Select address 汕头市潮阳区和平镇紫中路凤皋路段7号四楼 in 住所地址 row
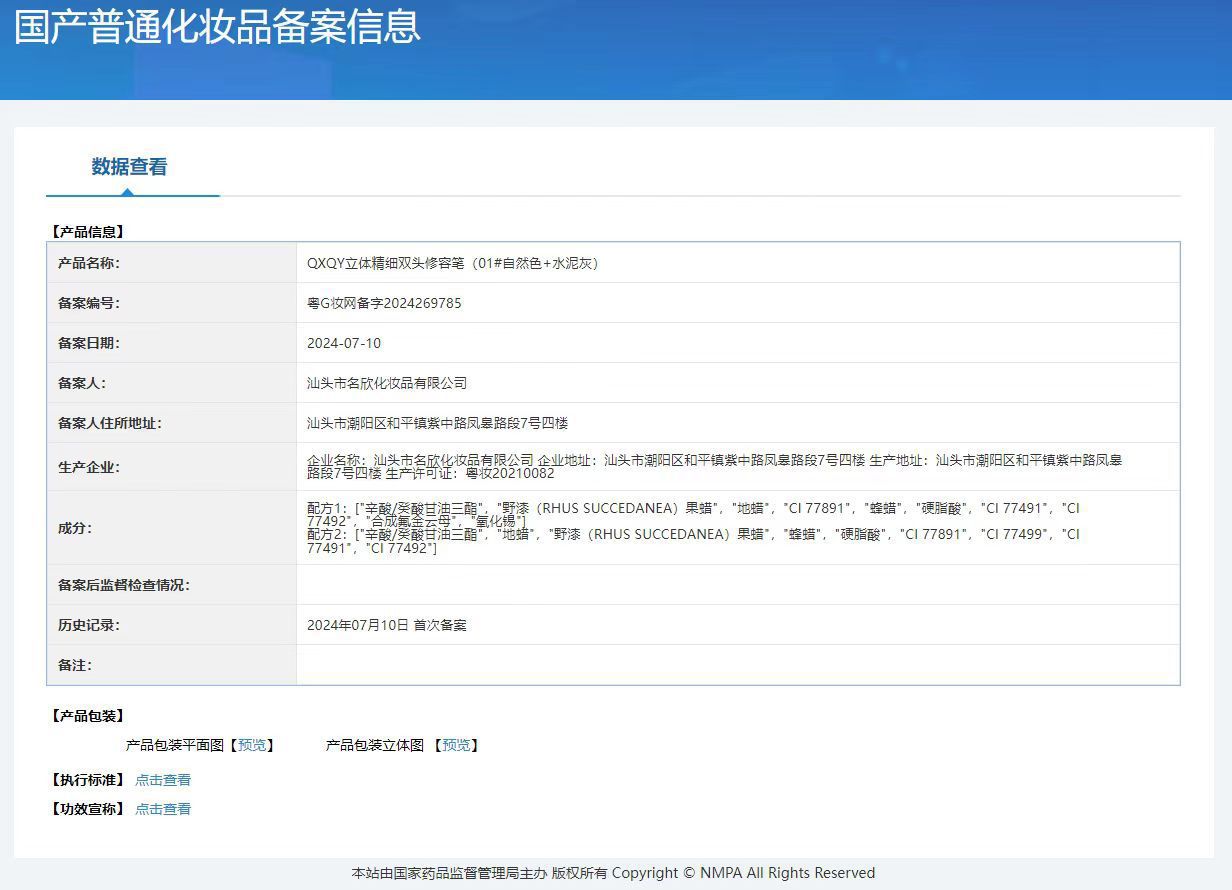The width and height of the screenshot is (1232, 890). pos(437,423)
